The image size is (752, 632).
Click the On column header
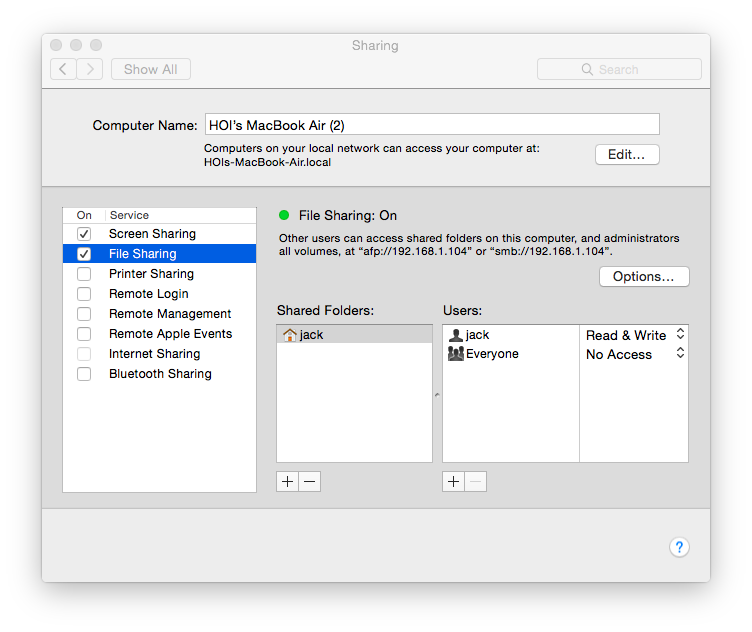84,215
